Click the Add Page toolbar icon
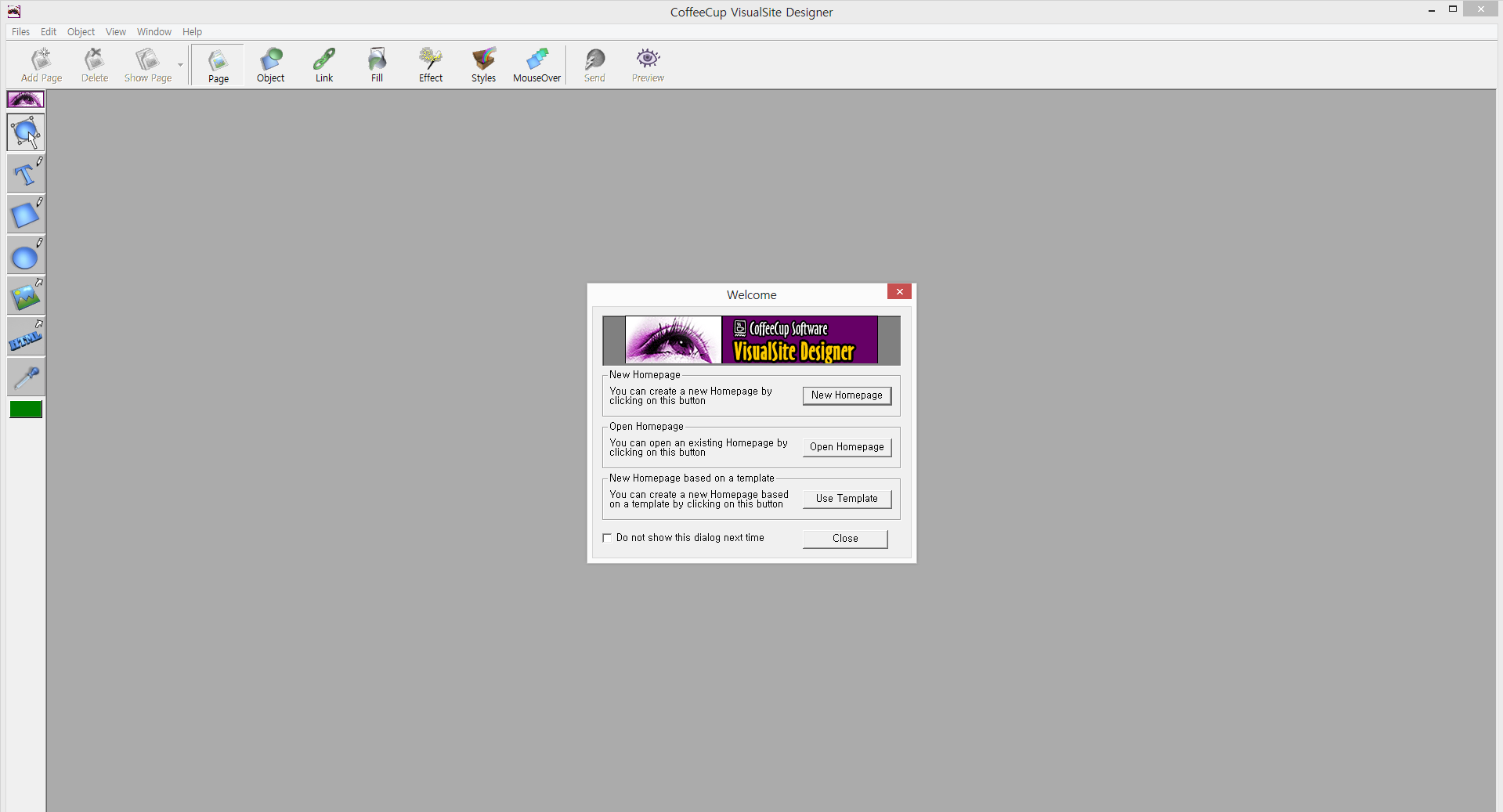 [x=42, y=65]
